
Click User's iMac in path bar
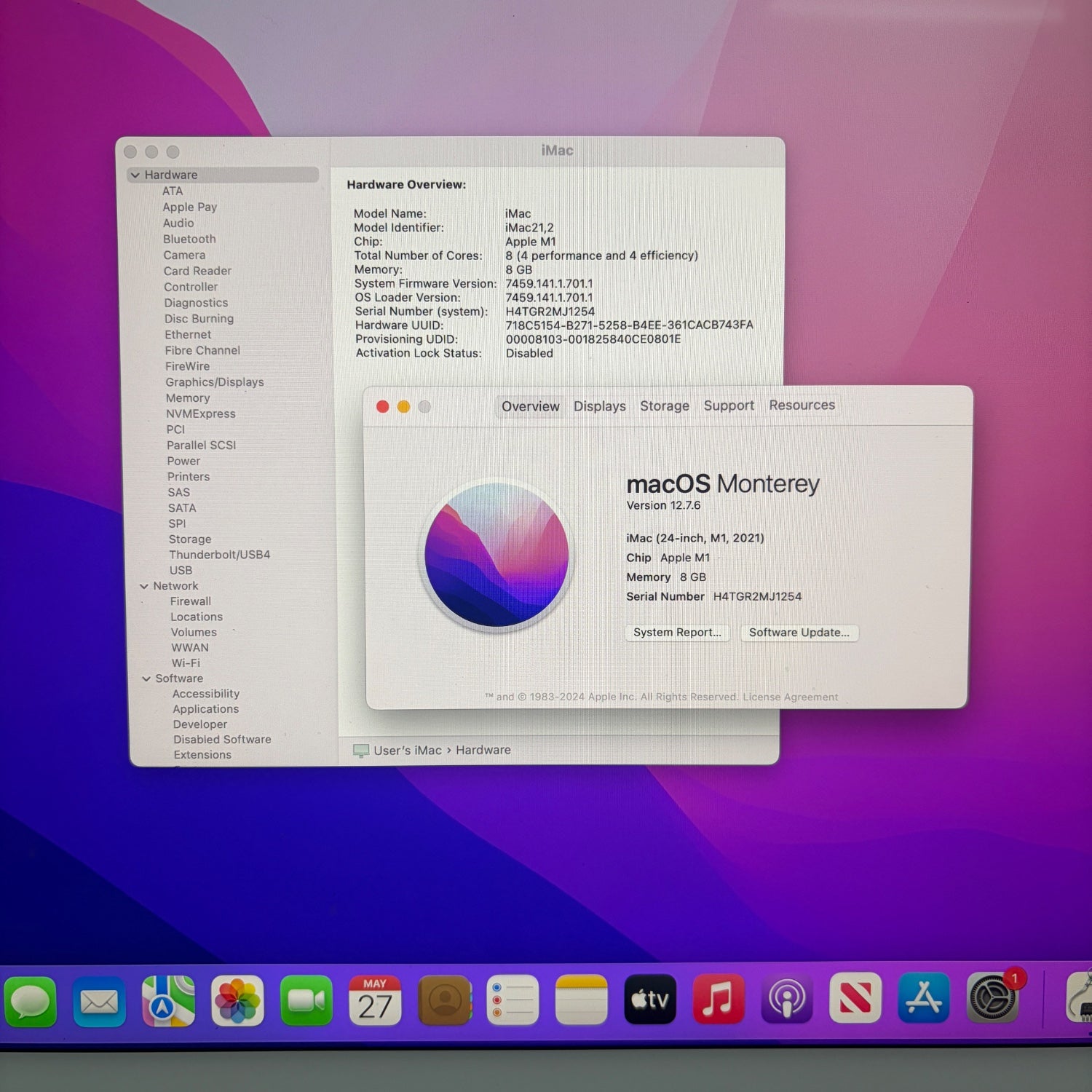408,751
